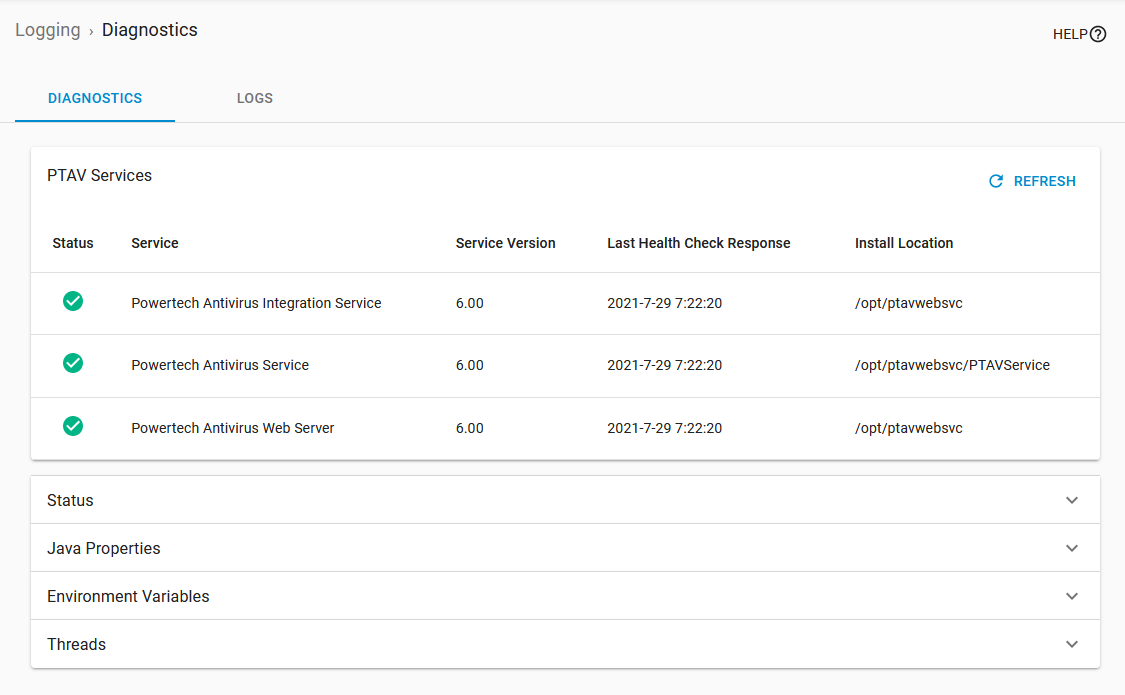Click version 6.00 of Web Server
This screenshot has height=695, width=1125.
point(469,428)
